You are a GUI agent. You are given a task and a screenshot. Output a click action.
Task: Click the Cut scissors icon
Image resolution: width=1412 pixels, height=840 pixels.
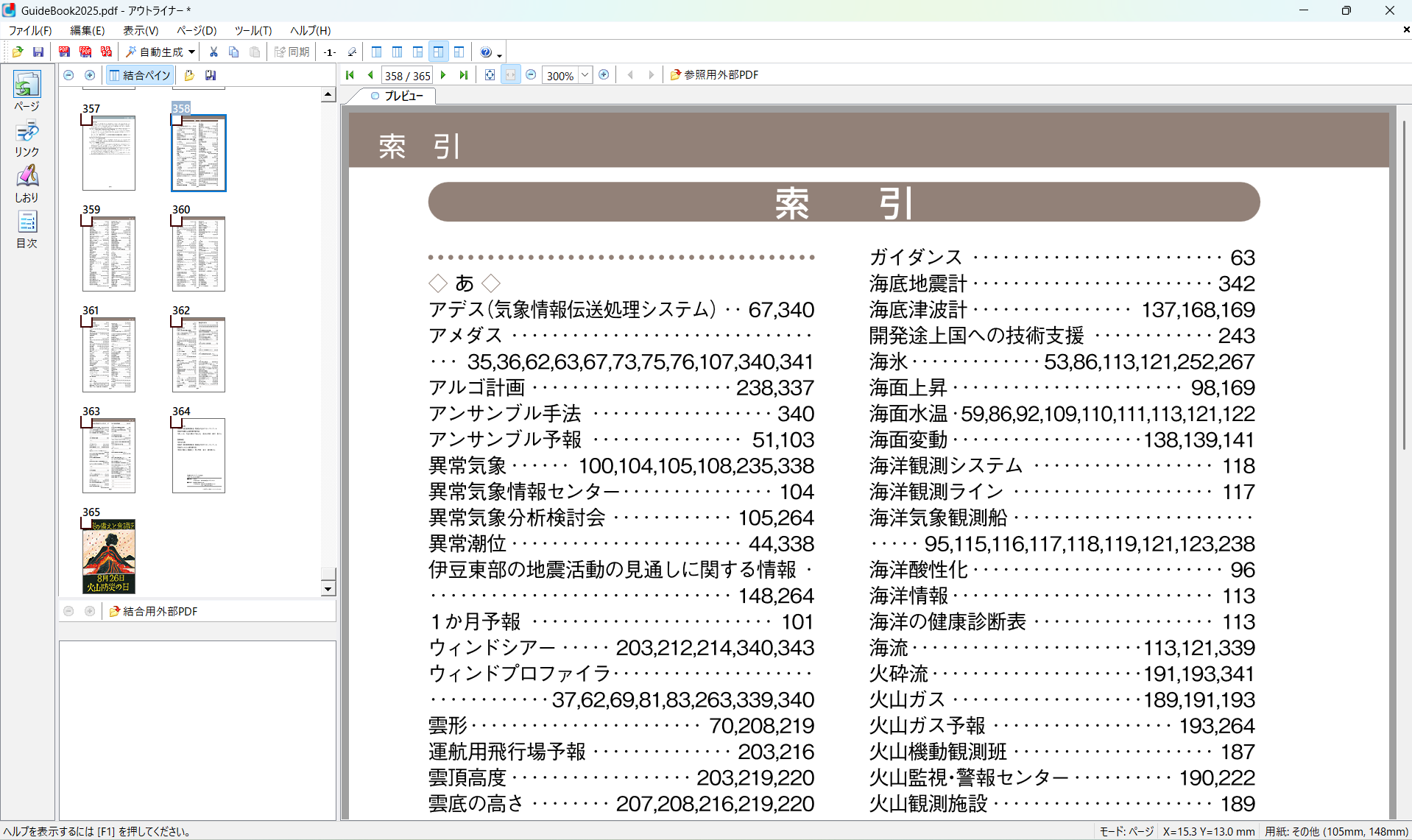[213, 52]
